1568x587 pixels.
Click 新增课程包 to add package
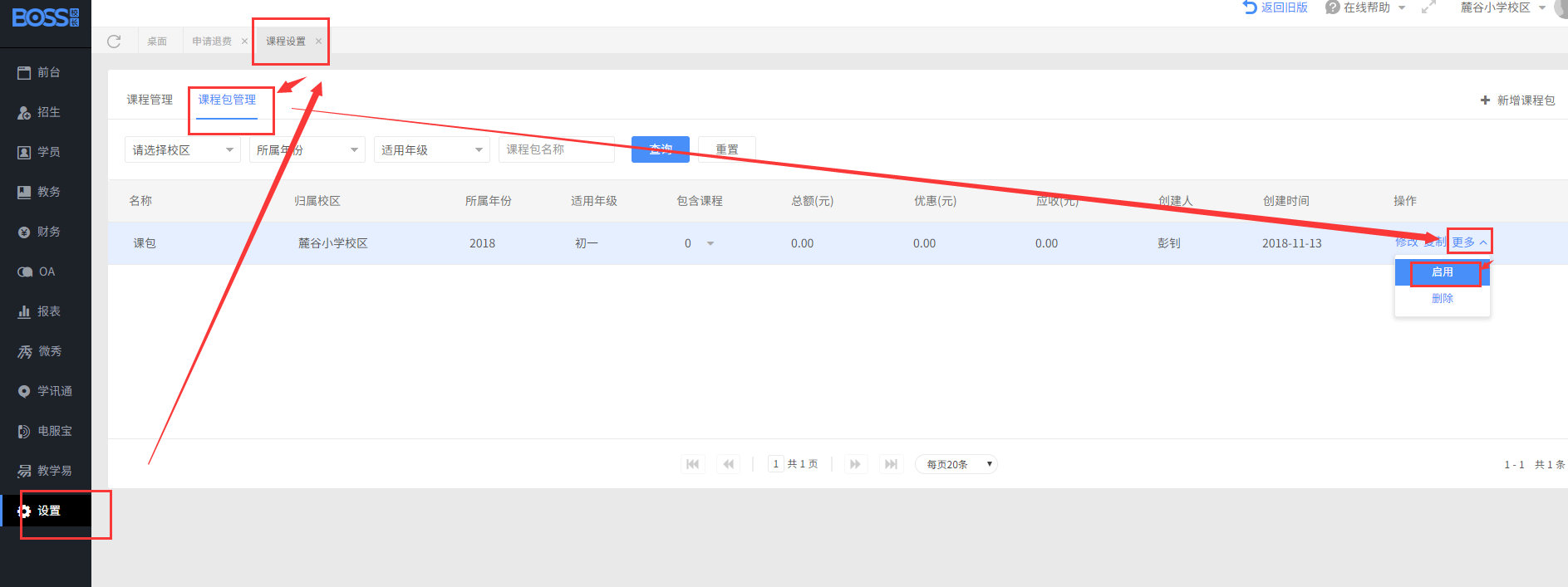1517,100
